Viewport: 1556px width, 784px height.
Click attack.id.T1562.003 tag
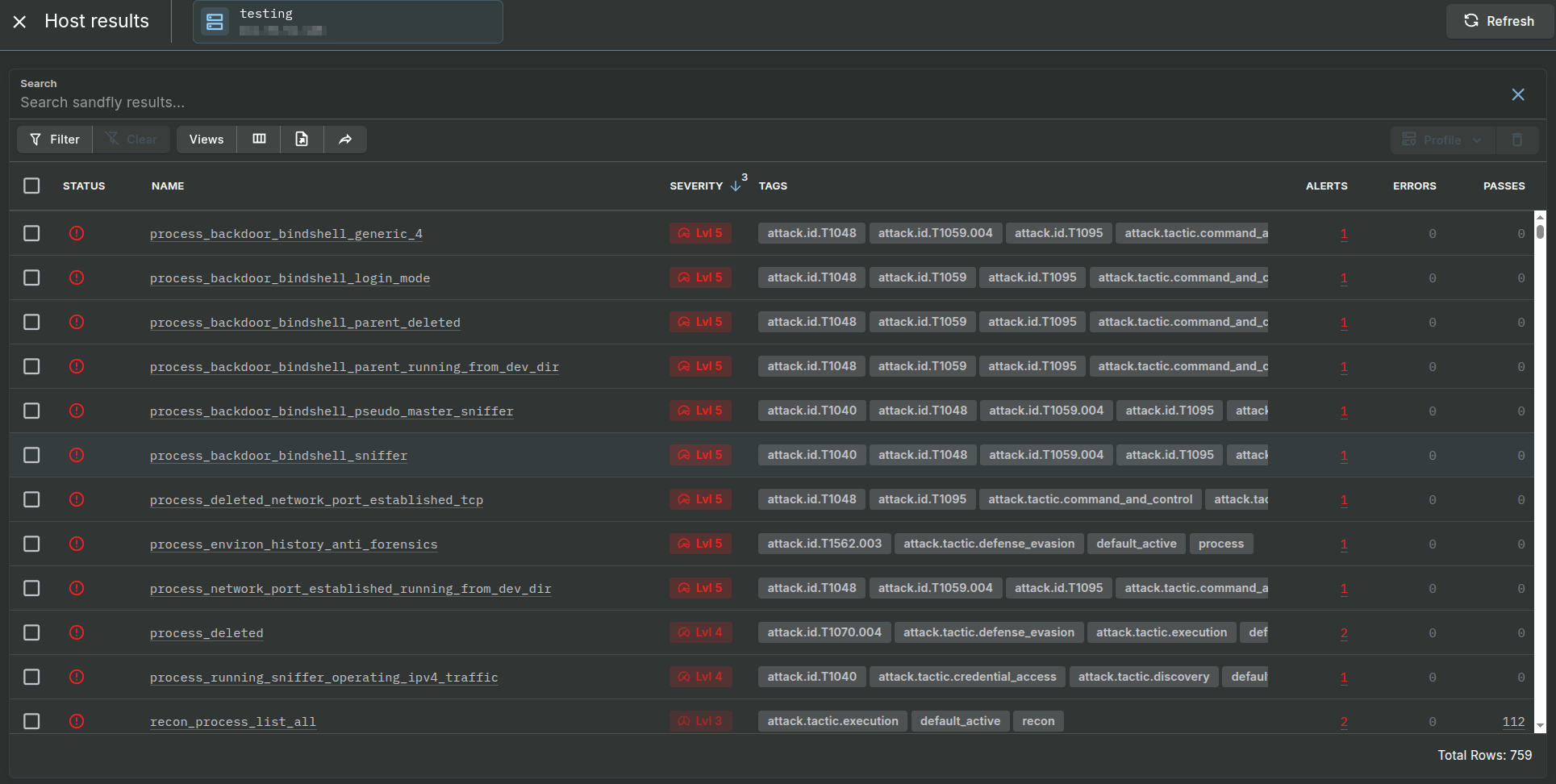[x=824, y=544]
